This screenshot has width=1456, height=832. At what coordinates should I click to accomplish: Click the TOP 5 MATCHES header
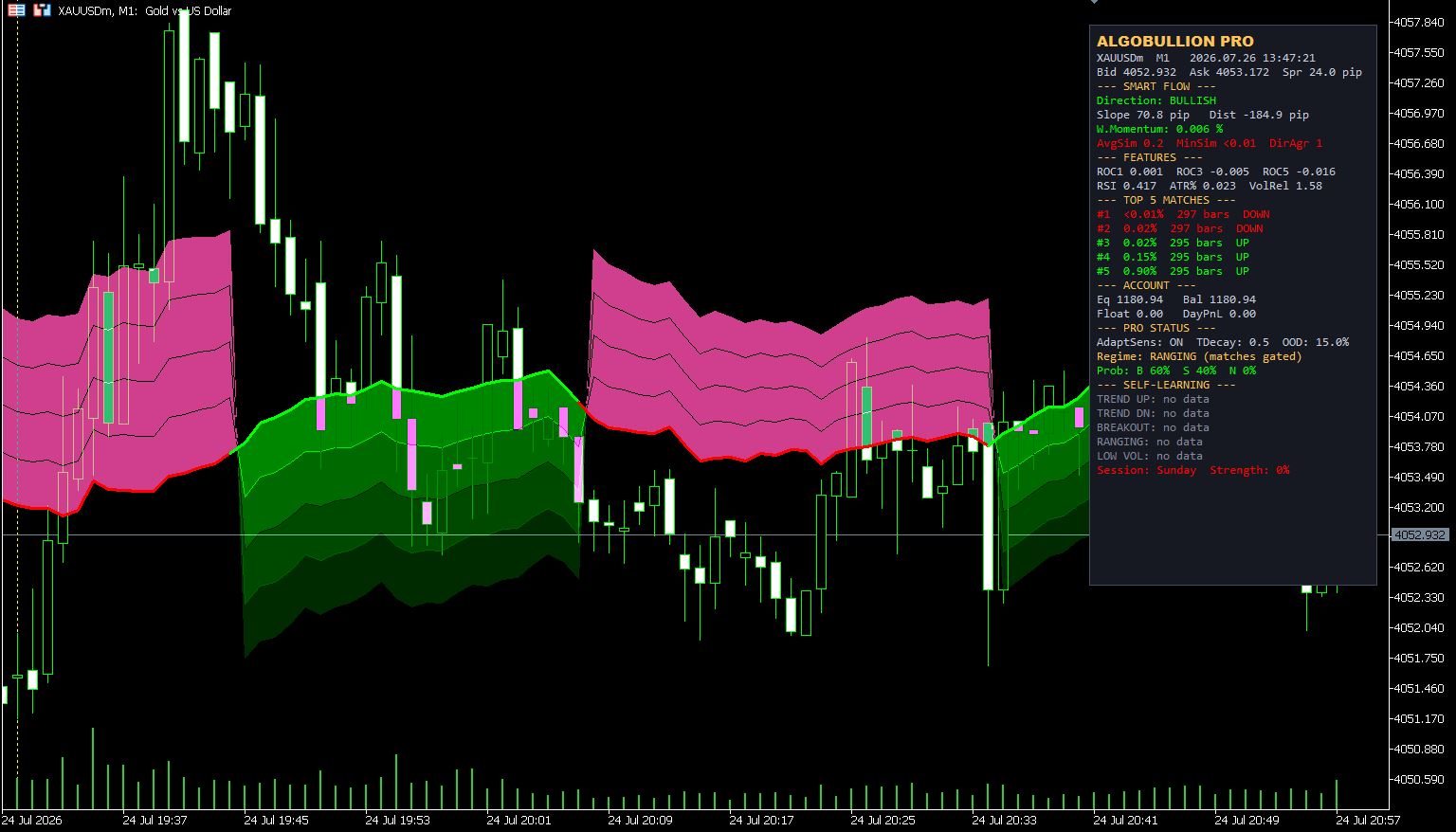tap(1166, 200)
